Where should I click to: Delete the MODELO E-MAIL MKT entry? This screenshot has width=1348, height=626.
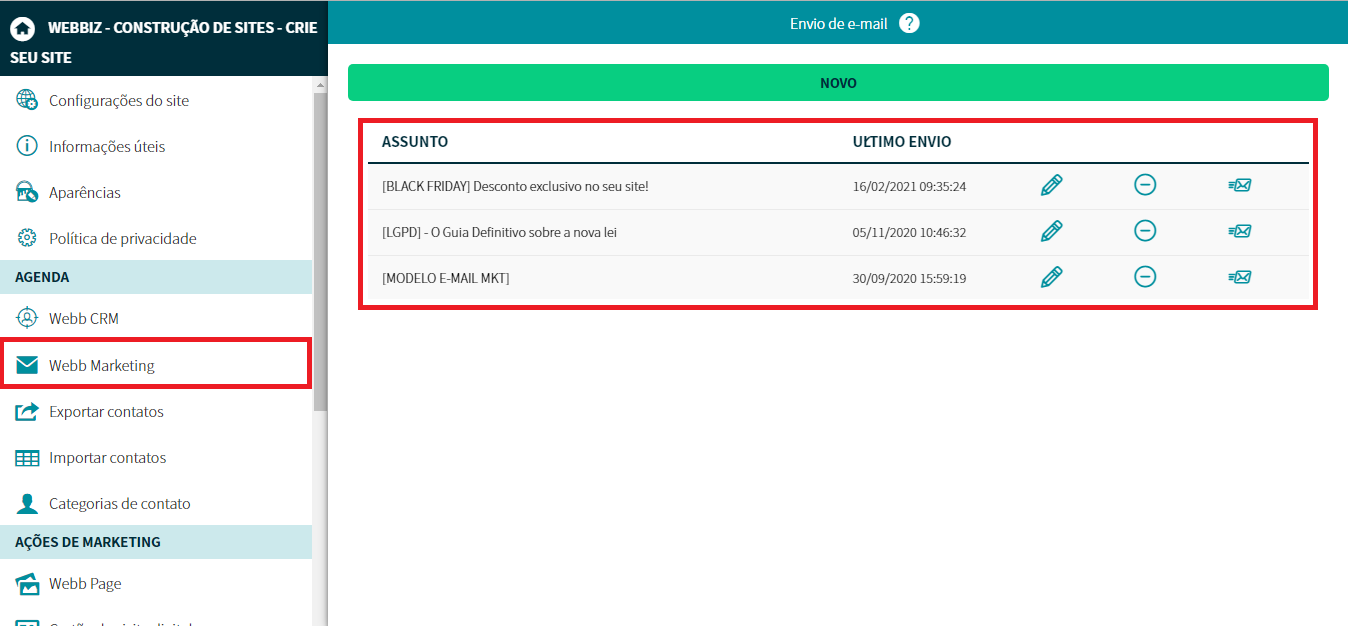(x=1145, y=277)
